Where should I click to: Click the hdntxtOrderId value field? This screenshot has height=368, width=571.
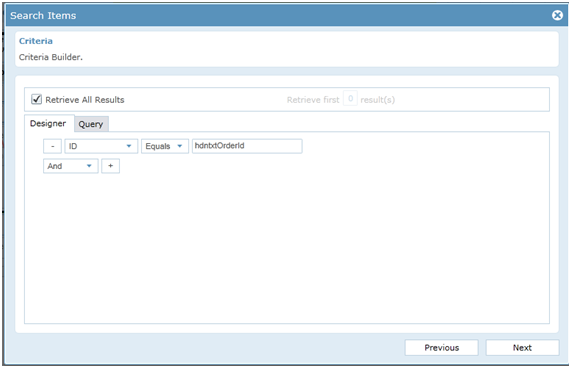click(247, 146)
